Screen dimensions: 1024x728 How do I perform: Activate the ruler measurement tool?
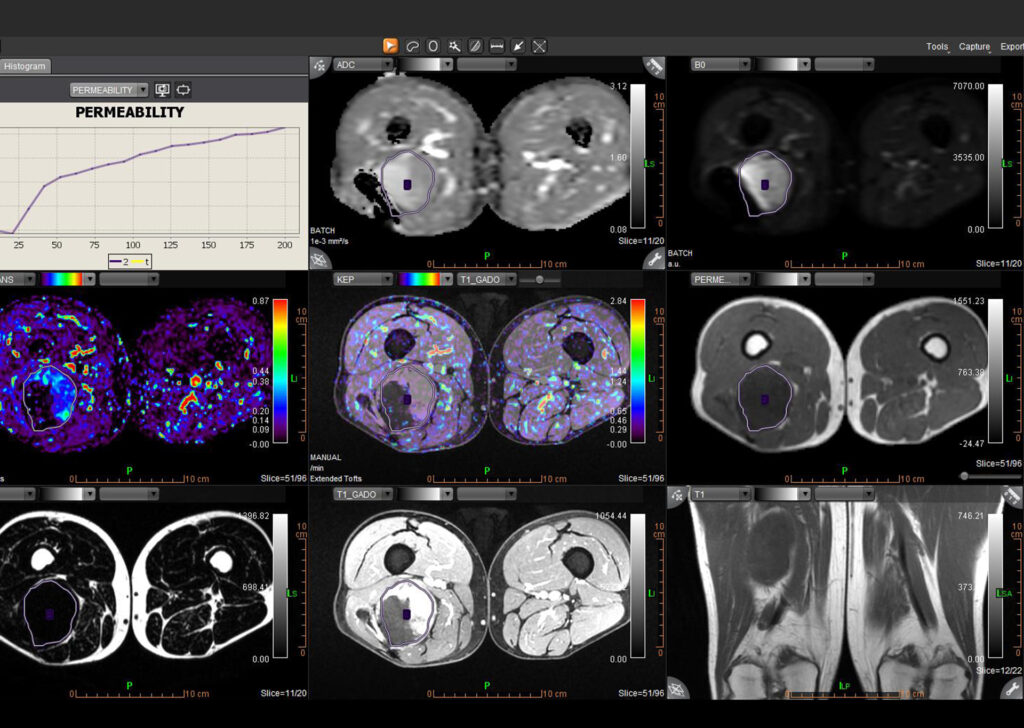click(x=496, y=45)
